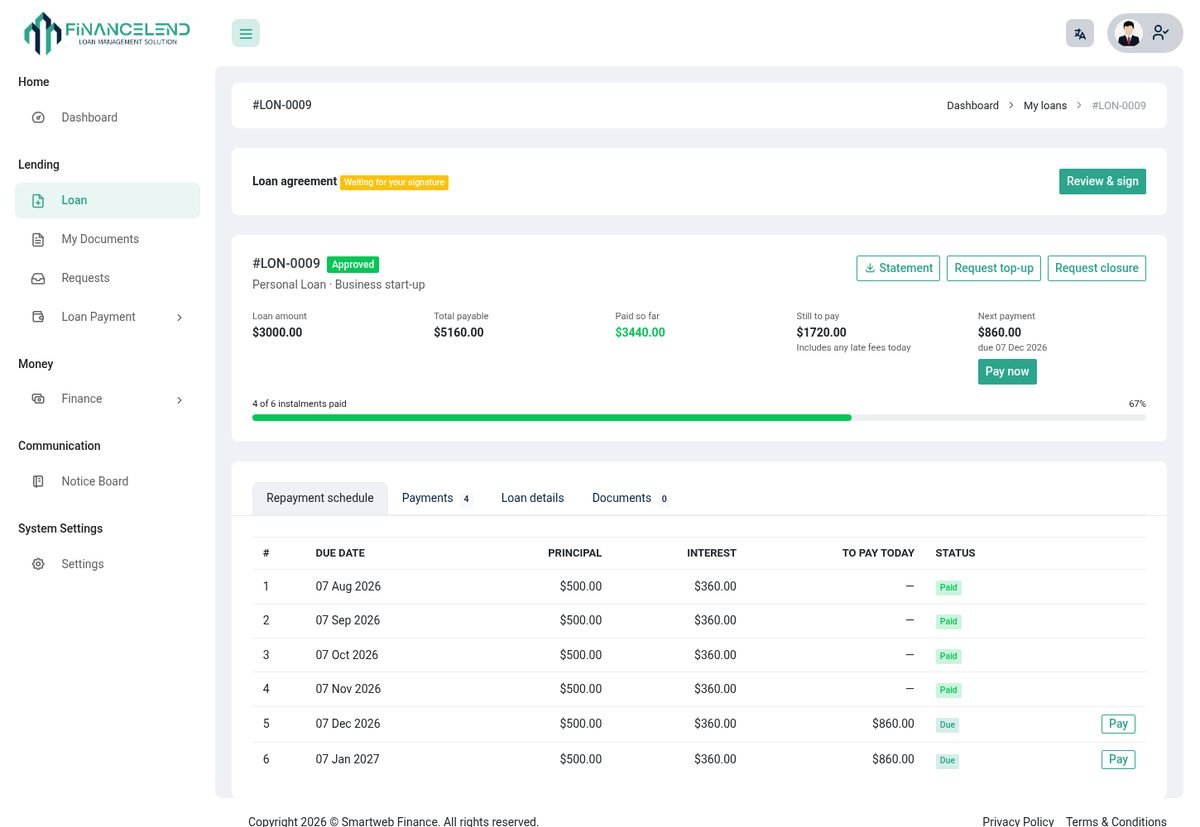Click the My loans breadcrumb link
Screen dimensions: 1200x827
click(1045, 105)
